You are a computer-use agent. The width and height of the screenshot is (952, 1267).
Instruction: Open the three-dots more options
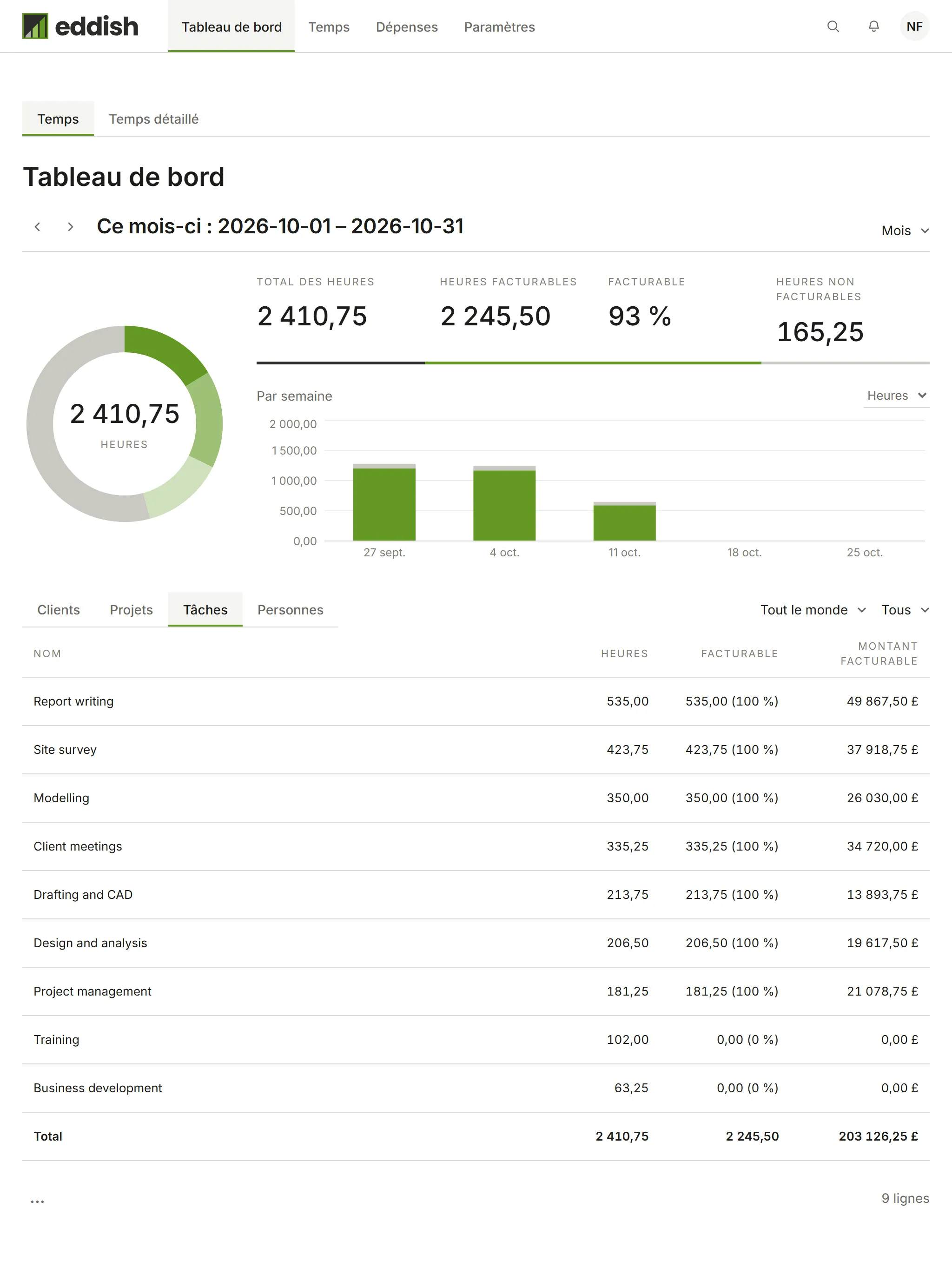[37, 1201]
